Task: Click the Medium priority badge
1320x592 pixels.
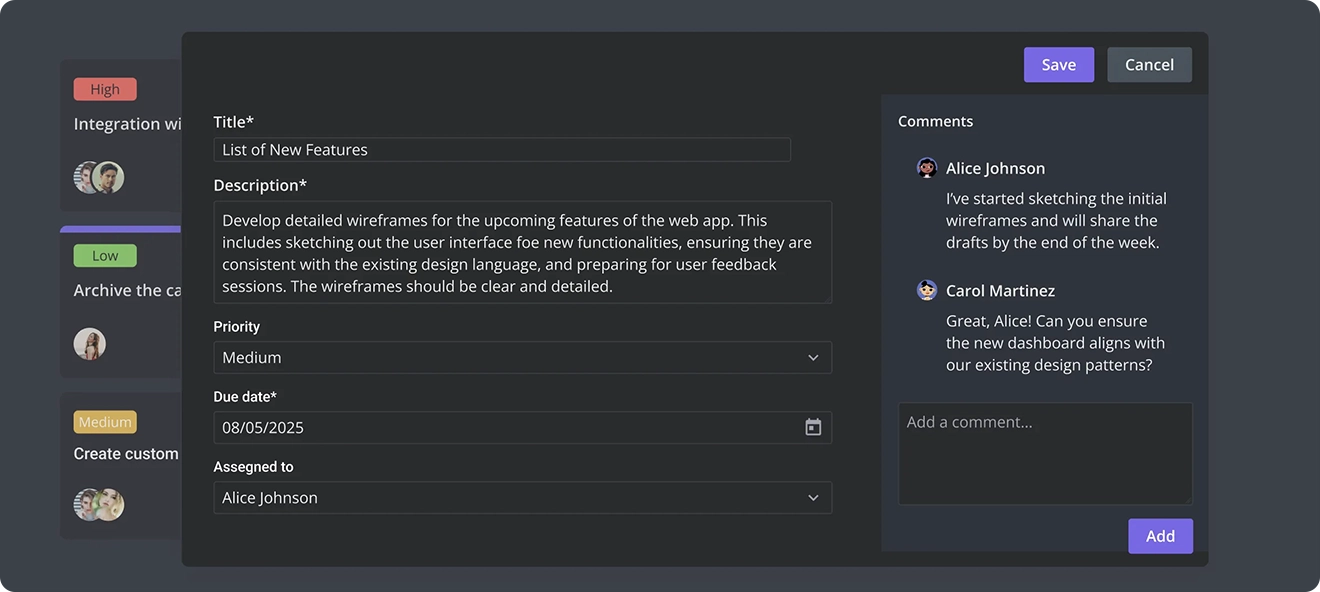Action: point(104,421)
